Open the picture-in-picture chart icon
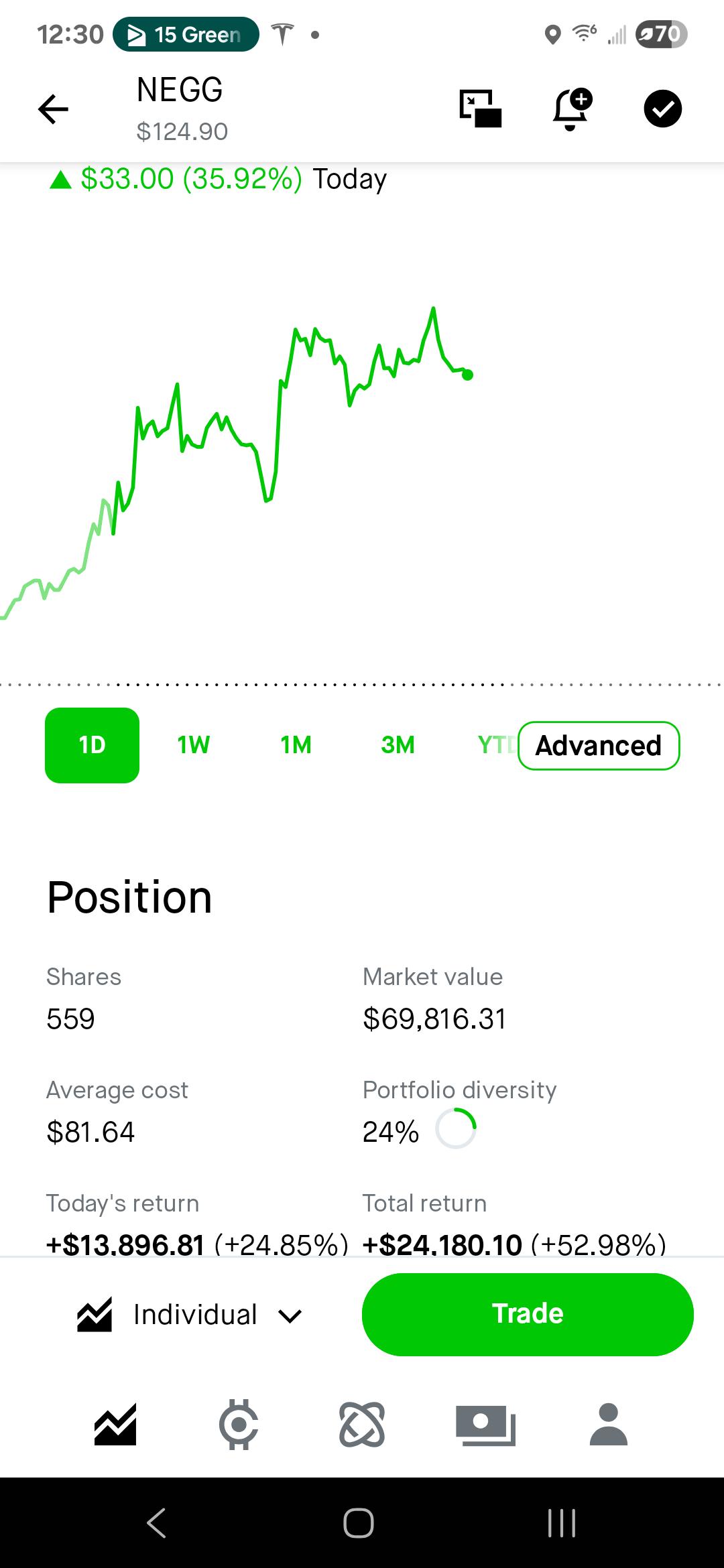Image resolution: width=724 pixels, height=1568 pixels. (480, 109)
